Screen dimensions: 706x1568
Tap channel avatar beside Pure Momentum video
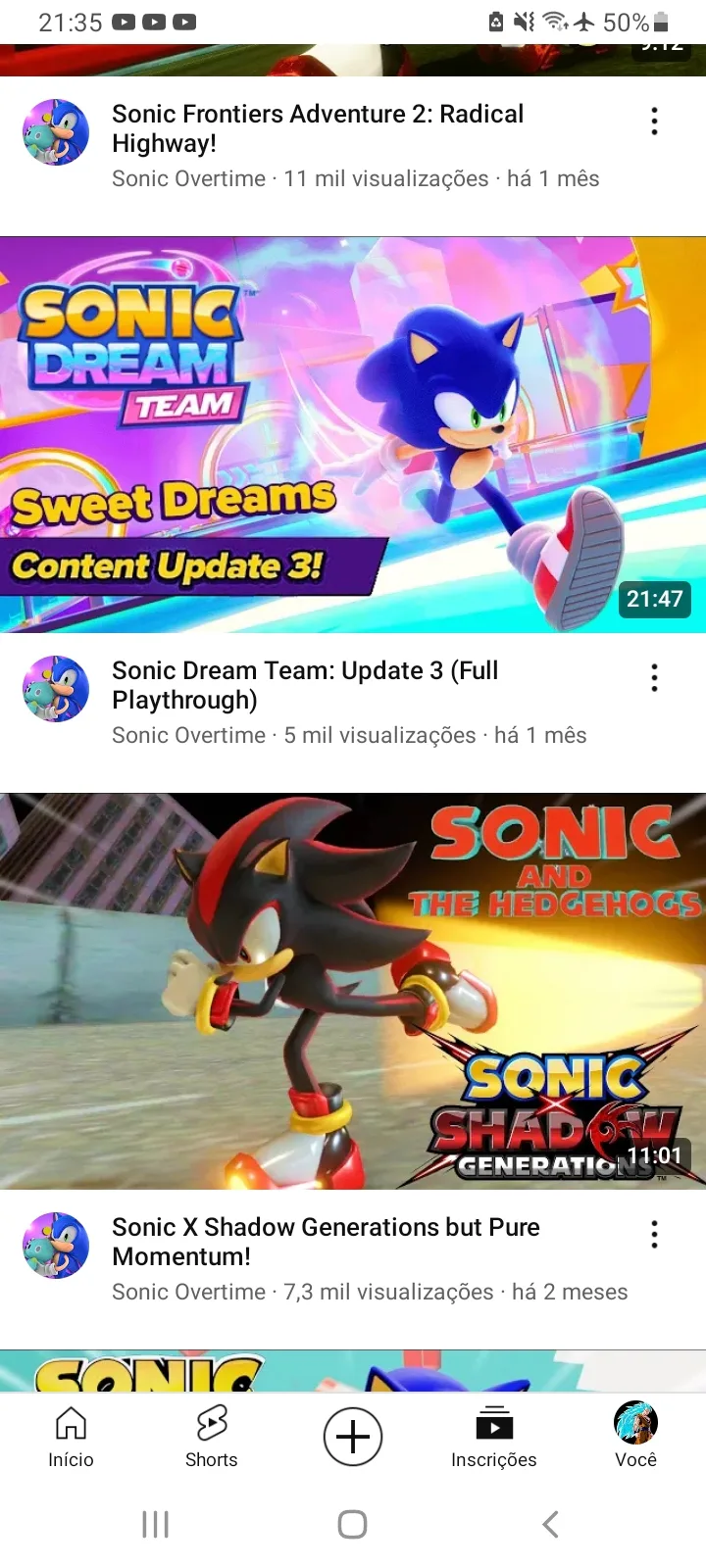[56, 1246]
